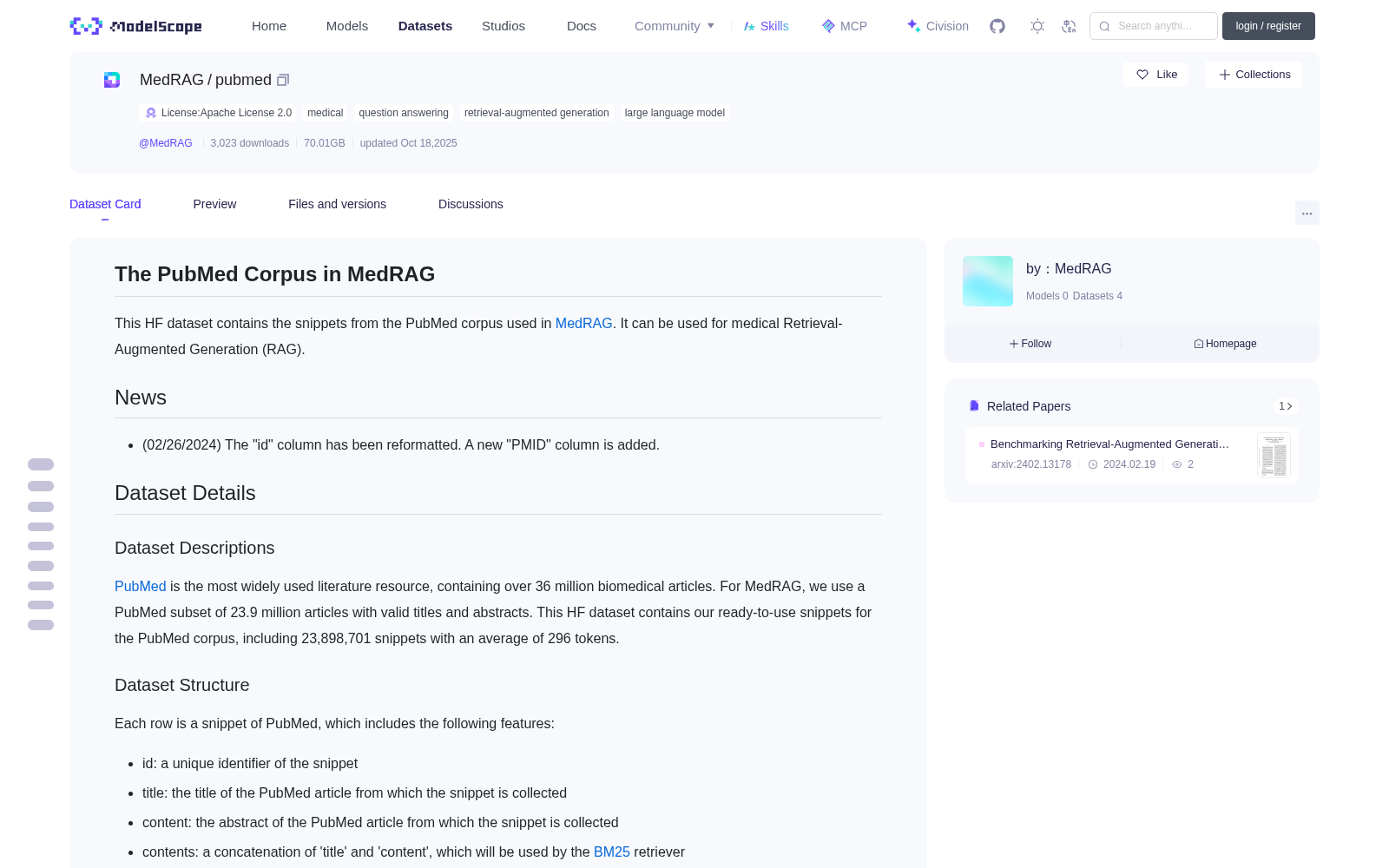
Task: Click the license badge icon
Action: (x=151, y=113)
